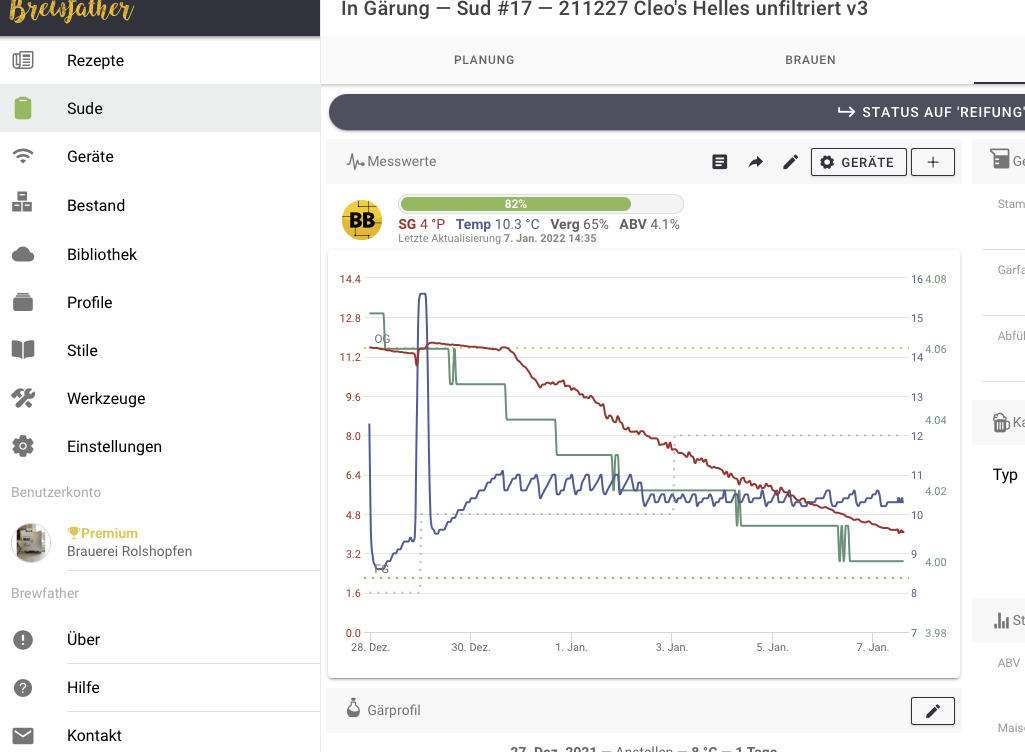The image size is (1025, 752).
Task: Open the GERÄTE devices button
Action: (858, 162)
